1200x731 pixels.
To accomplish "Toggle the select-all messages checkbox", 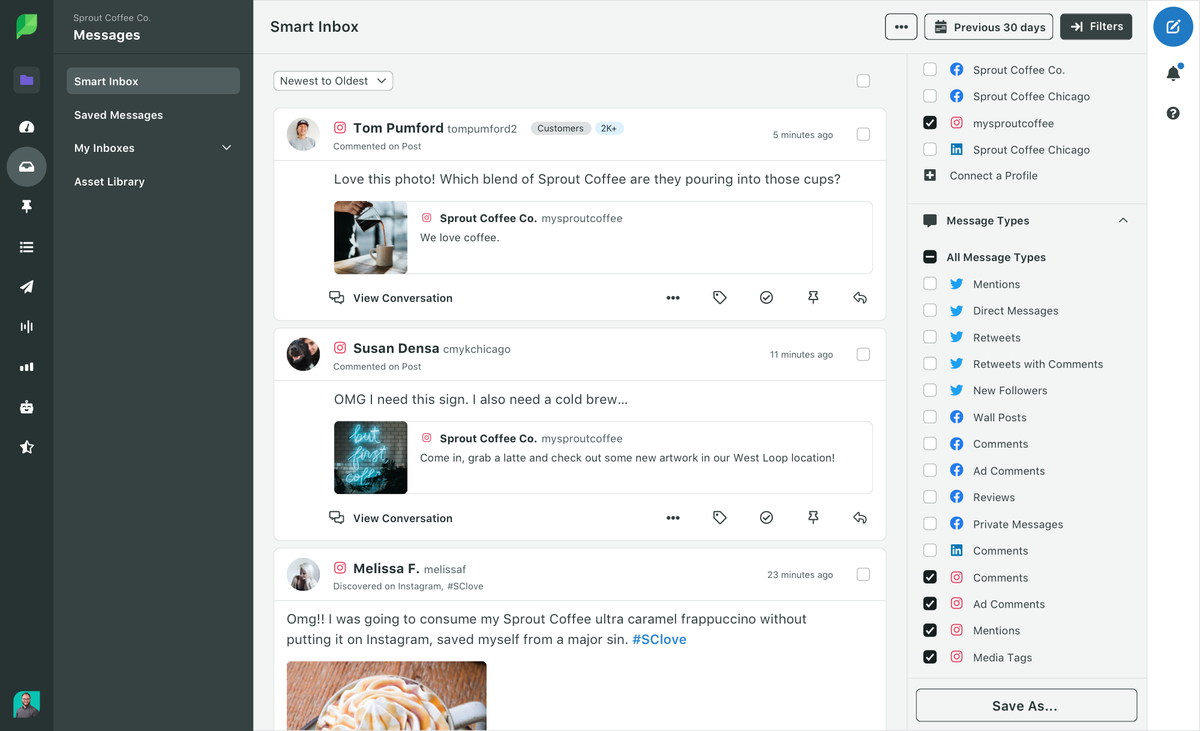I will 863,81.
